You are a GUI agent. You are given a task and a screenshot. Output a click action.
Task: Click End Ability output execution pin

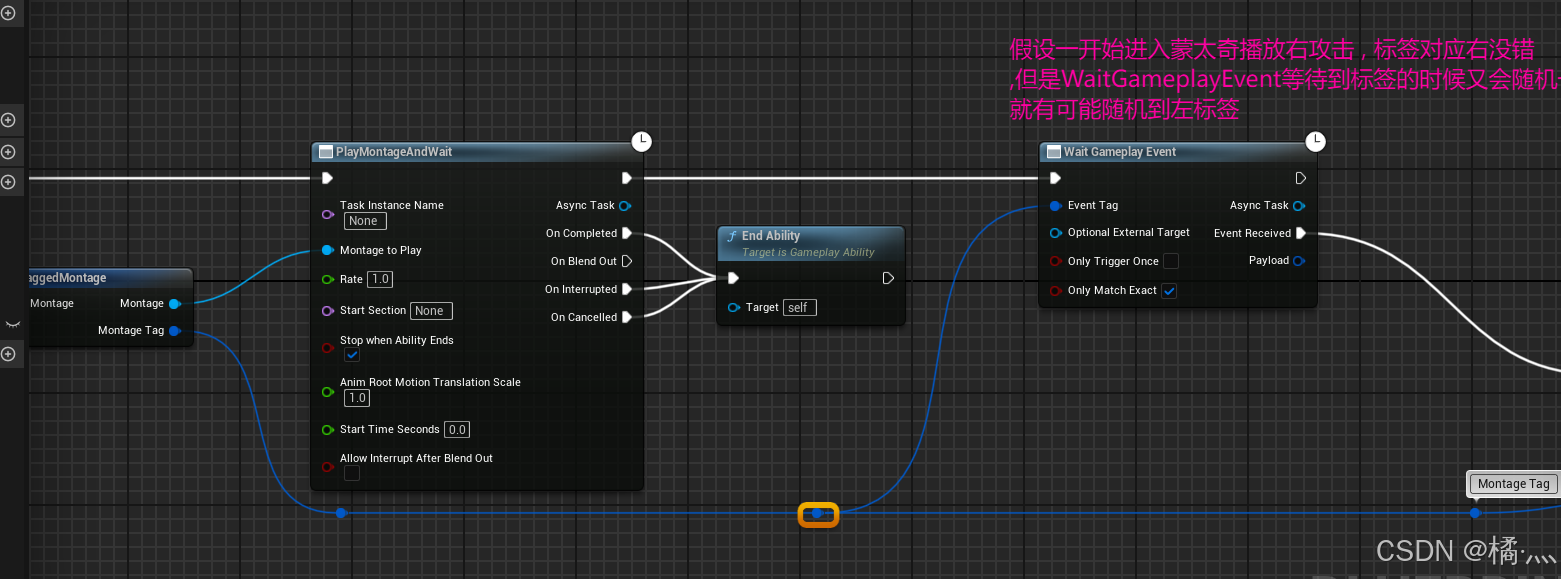tap(888, 278)
